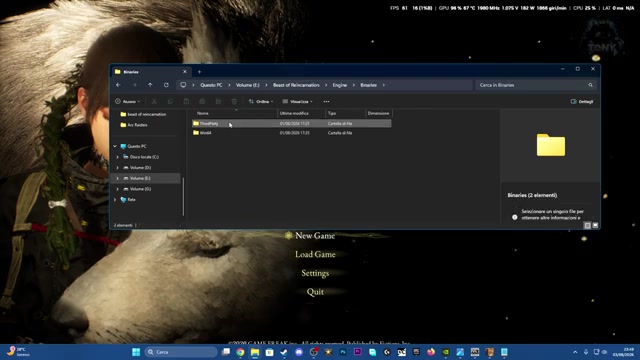Expand Volume (D:) in tree

click(x=118, y=167)
